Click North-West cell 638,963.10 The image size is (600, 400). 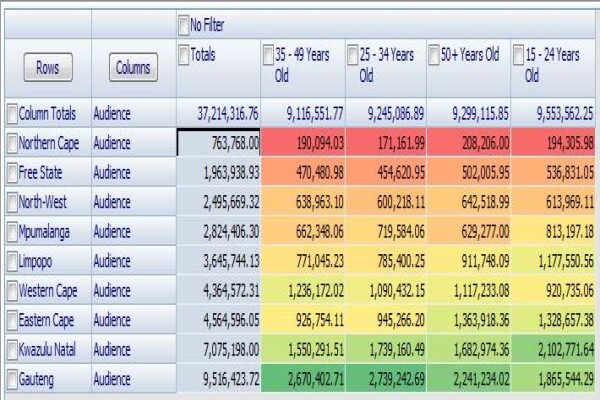click(x=303, y=202)
